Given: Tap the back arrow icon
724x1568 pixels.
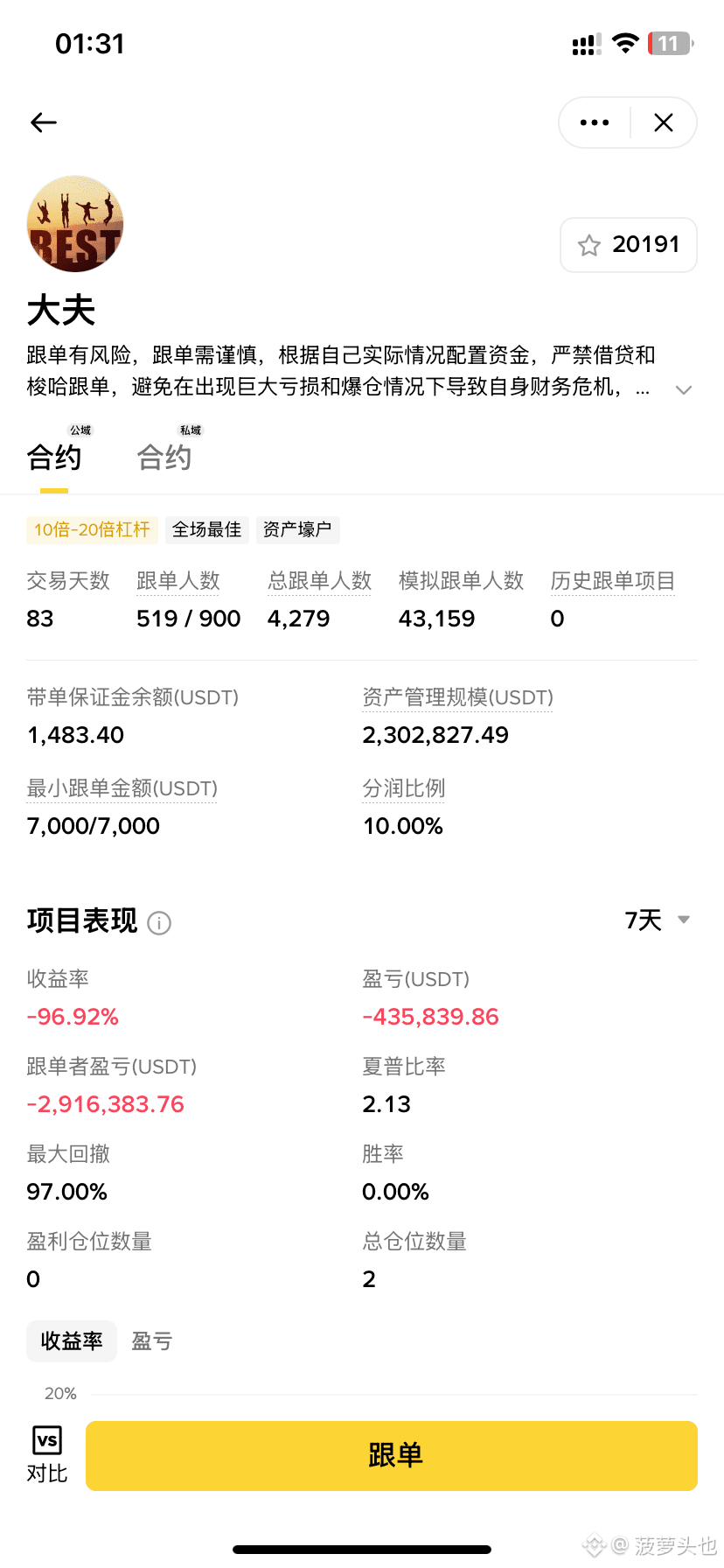Looking at the screenshot, I should tap(44, 122).
